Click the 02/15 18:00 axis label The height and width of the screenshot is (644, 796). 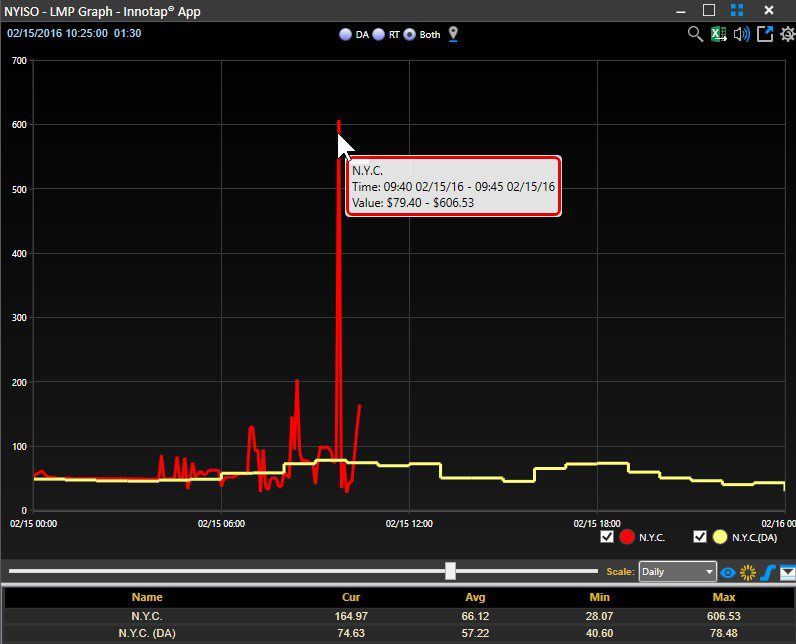click(x=597, y=523)
